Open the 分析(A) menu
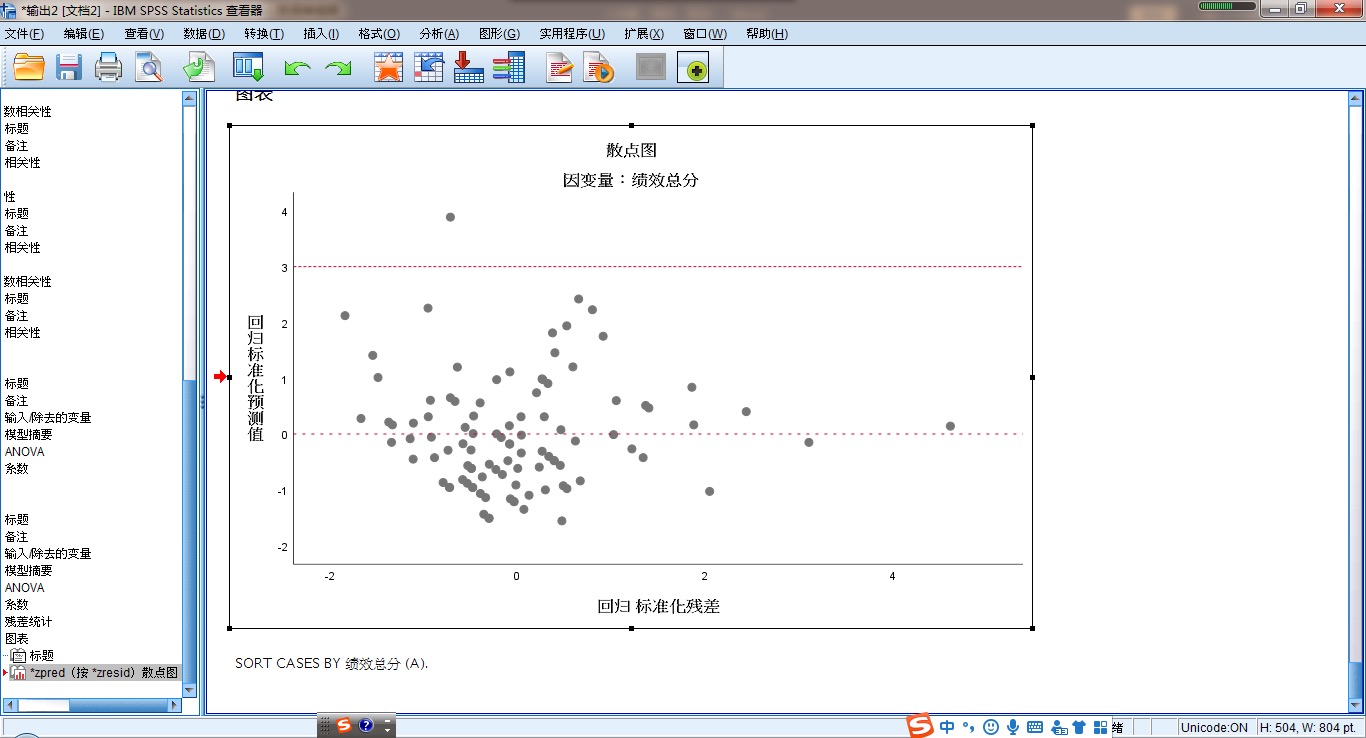 439,33
